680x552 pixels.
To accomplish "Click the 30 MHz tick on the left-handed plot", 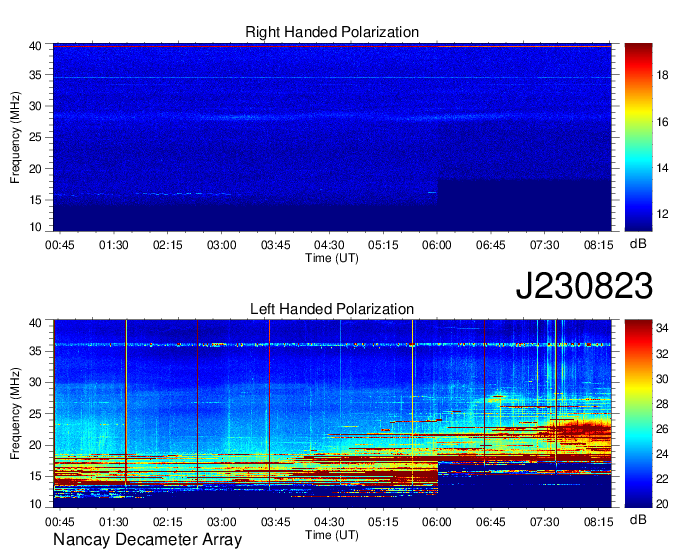I will click(35, 382).
